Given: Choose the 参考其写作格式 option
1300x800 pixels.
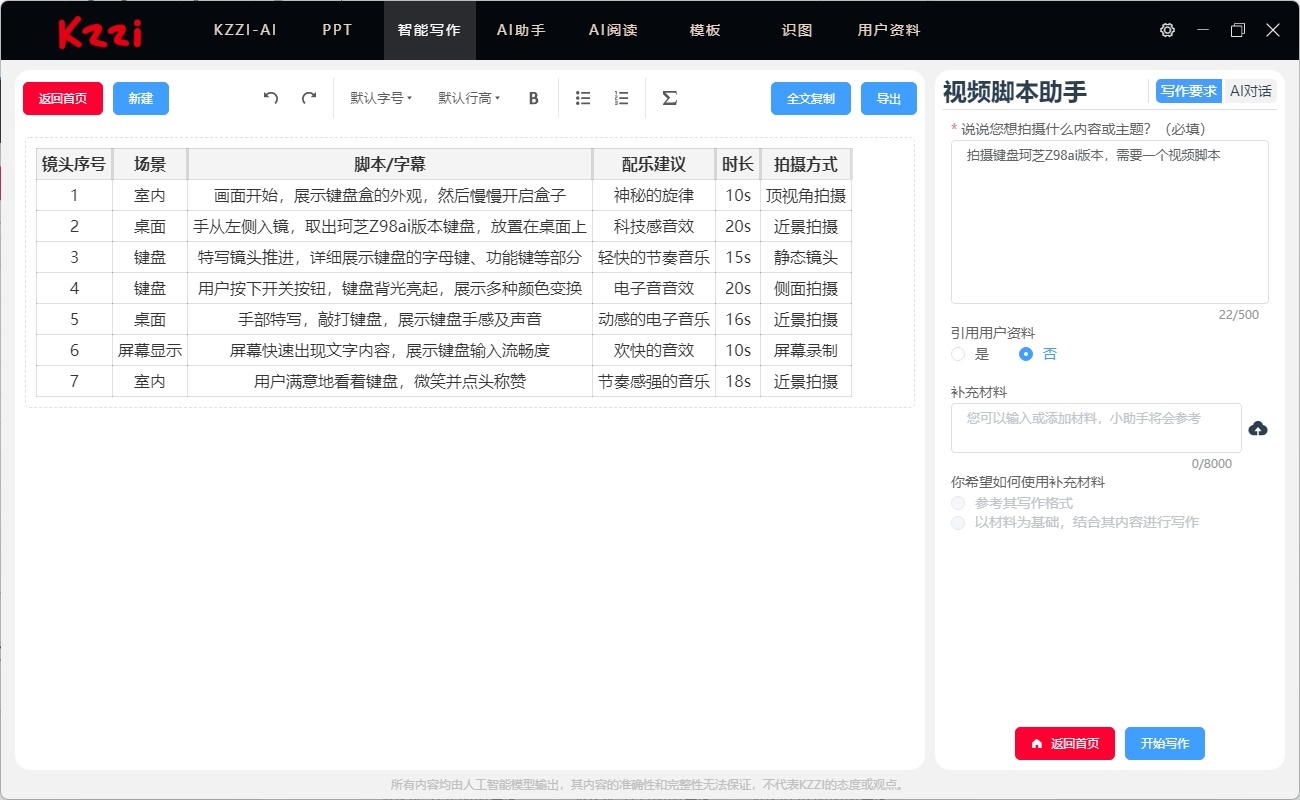Looking at the screenshot, I should coord(958,503).
